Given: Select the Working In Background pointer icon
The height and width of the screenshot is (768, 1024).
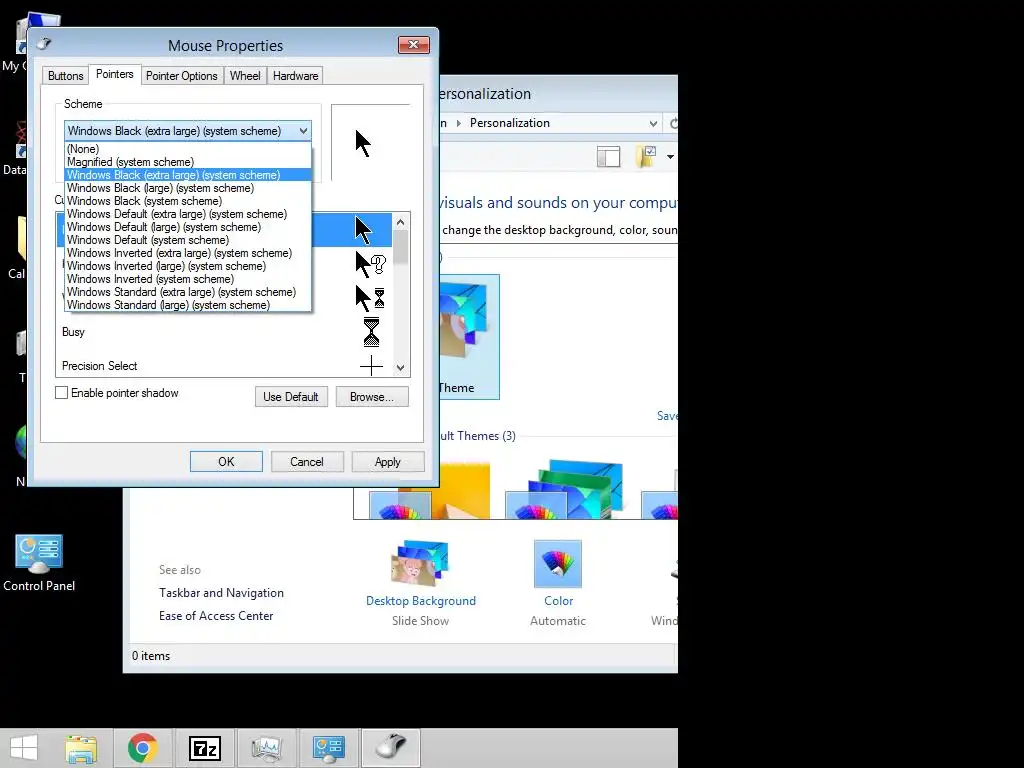Looking at the screenshot, I should (x=370, y=298).
